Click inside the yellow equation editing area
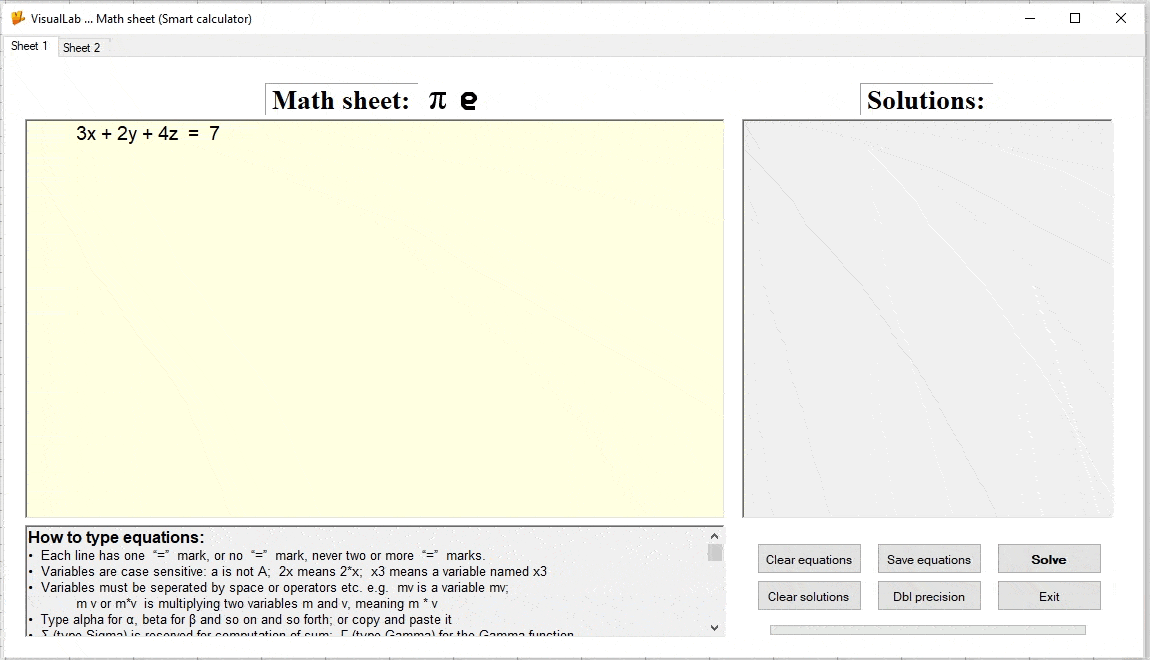Viewport: 1150px width, 660px height. coord(375,320)
